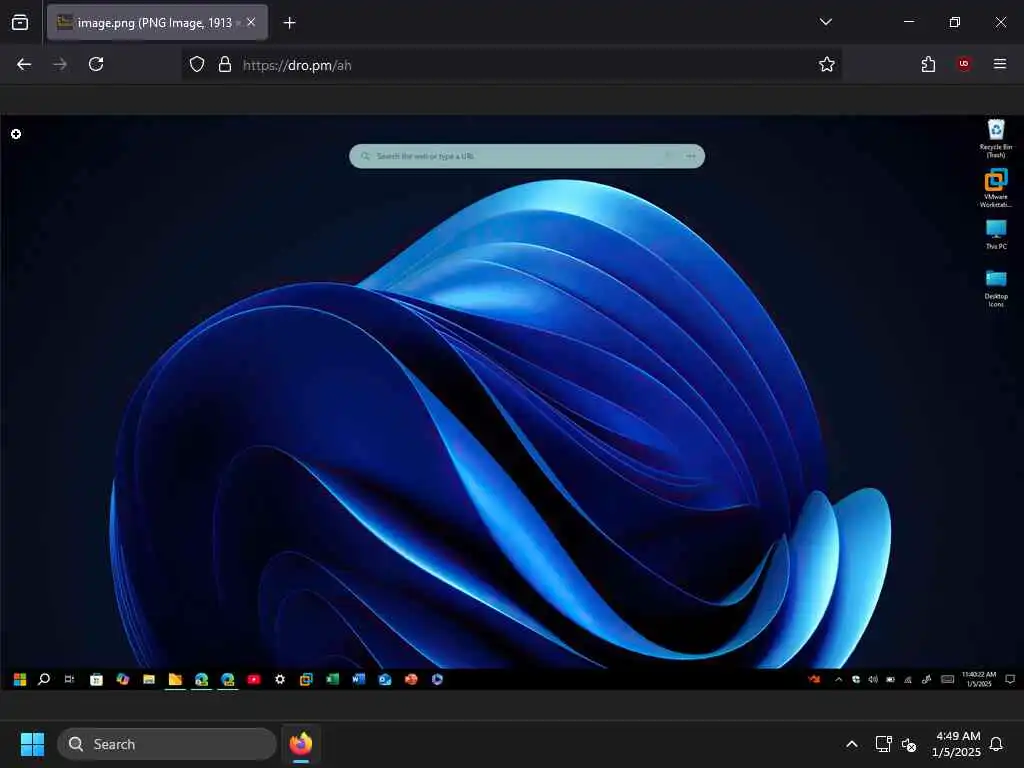Image resolution: width=1024 pixels, height=768 pixels.
Task: Click the pictured tray's speaker volume icon
Action: [873, 679]
